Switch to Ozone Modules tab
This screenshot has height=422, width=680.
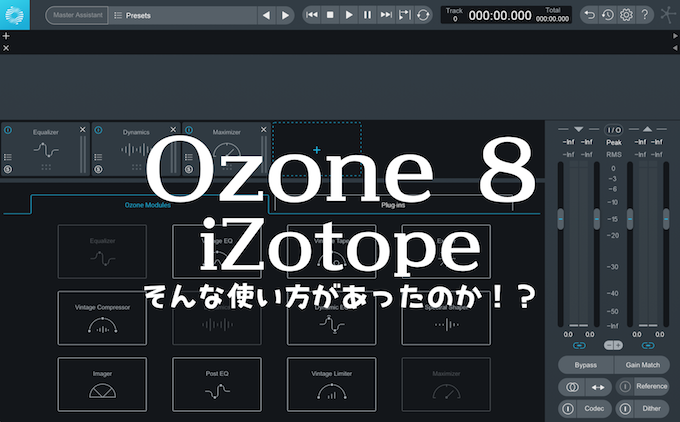click(147, 205)
